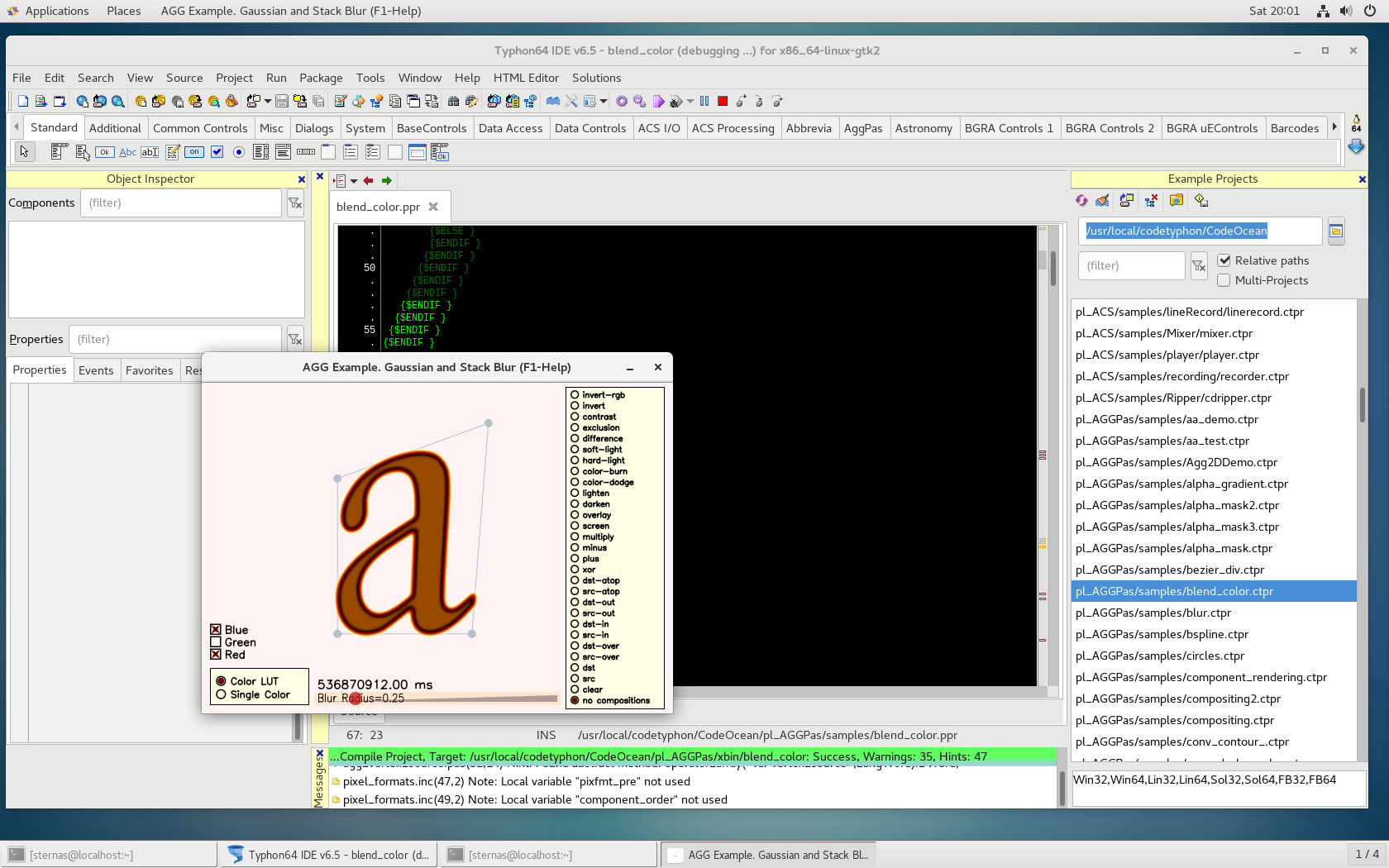Click the refresh icon in Example Projects

click(1081, 200)
